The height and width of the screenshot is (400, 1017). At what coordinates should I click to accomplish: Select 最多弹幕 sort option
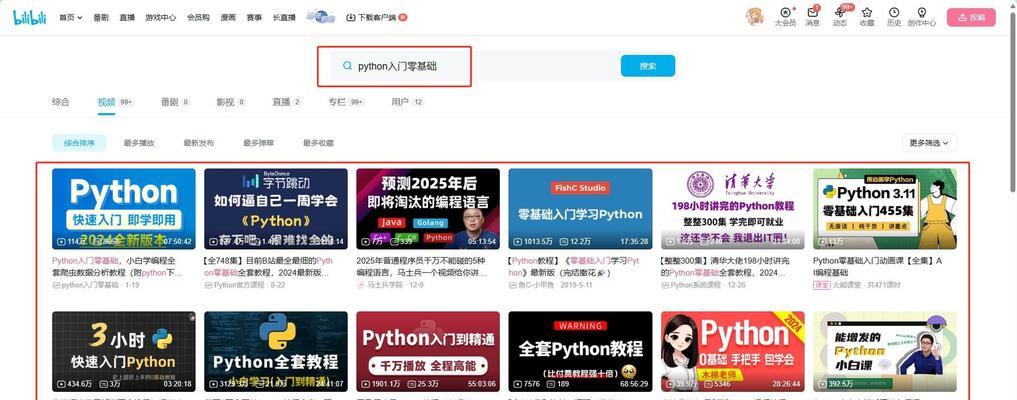pos(258,143)
